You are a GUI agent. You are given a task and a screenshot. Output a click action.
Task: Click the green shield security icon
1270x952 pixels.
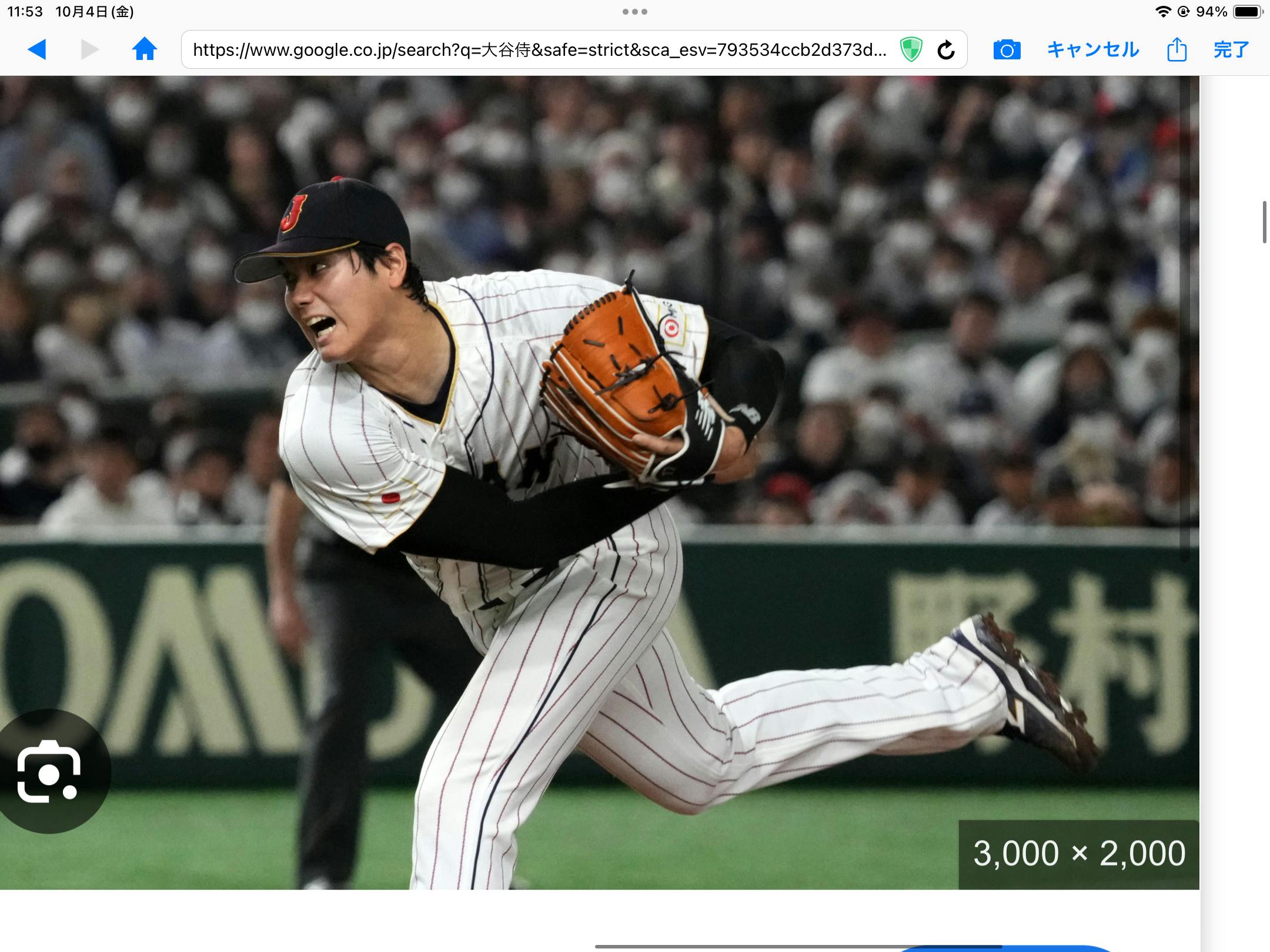(911, 50)
